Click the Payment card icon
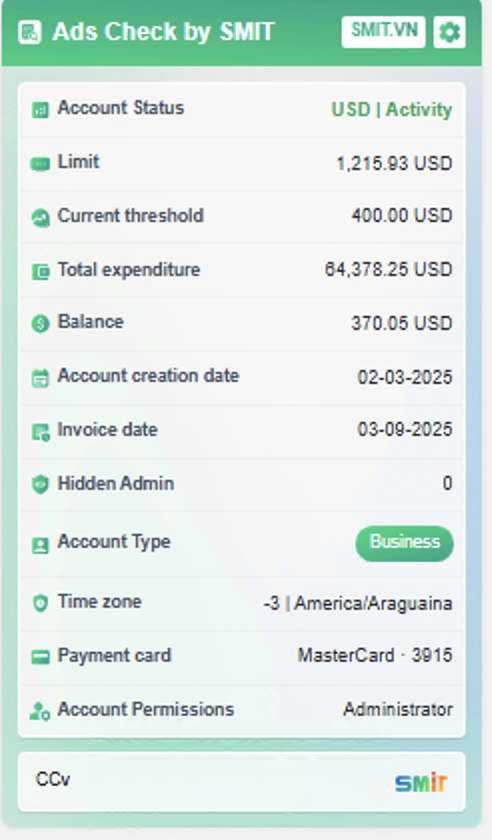The height and width of the screenshot is (840, 492). pyautogui.click(x=40, y=657)
